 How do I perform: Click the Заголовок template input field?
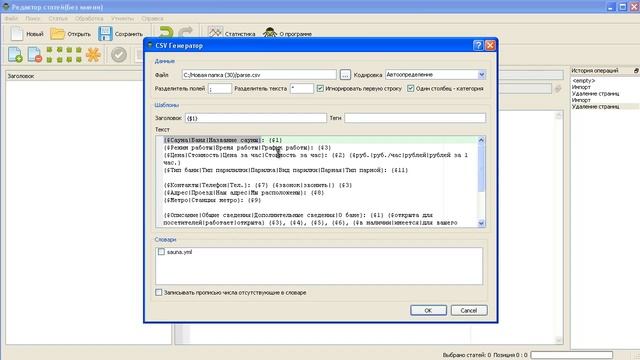pos(256,118)
